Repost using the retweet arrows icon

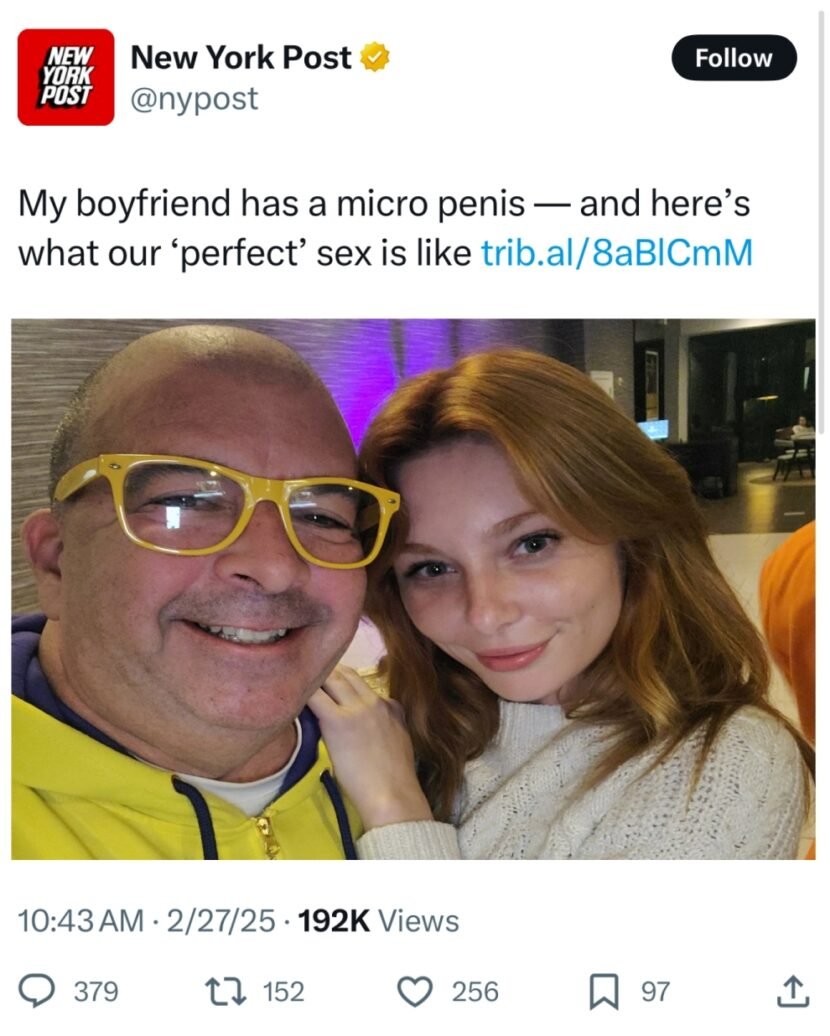225,991
